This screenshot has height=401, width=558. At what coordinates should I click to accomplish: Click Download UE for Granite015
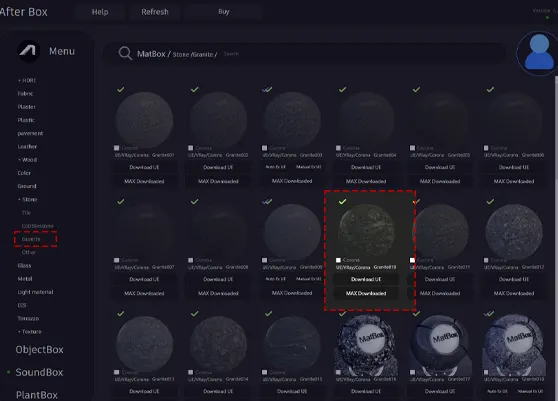click(x=292, y=391)
